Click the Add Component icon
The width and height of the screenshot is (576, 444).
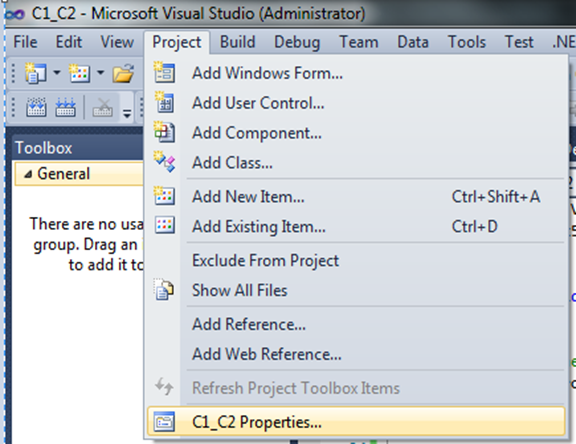click(164, 132)
